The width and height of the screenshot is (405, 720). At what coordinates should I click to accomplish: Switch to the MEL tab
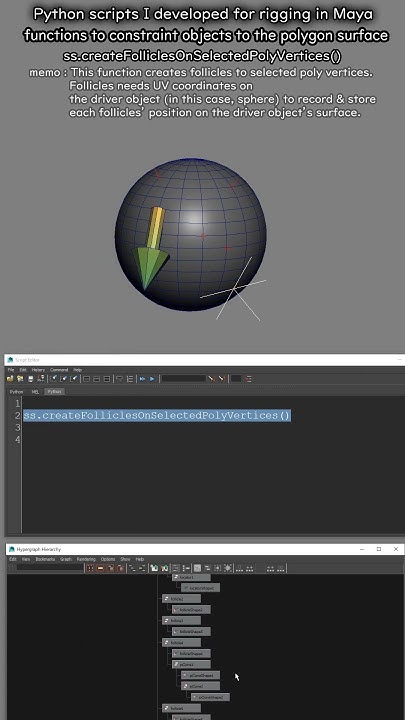[x=35, y=392]
